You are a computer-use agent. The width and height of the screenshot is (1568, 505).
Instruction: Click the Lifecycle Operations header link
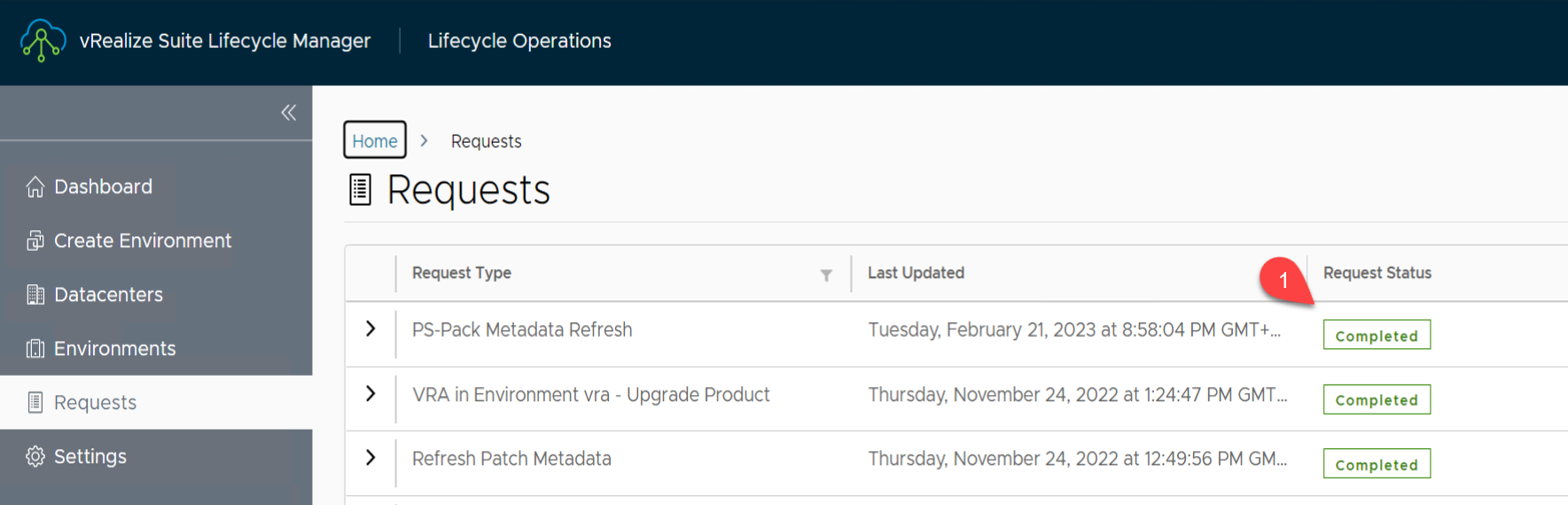click(x=519, y=41)
